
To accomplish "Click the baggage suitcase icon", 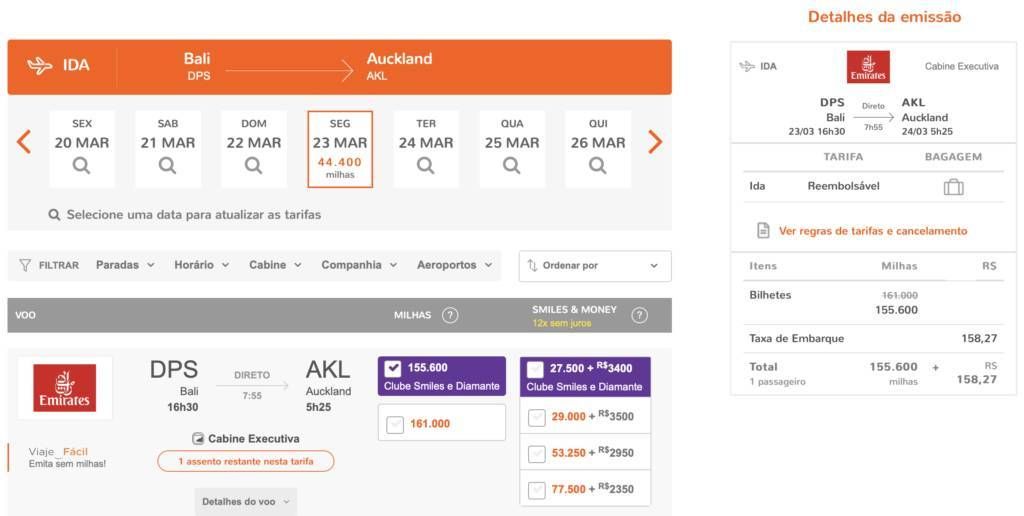I will 953,187.
